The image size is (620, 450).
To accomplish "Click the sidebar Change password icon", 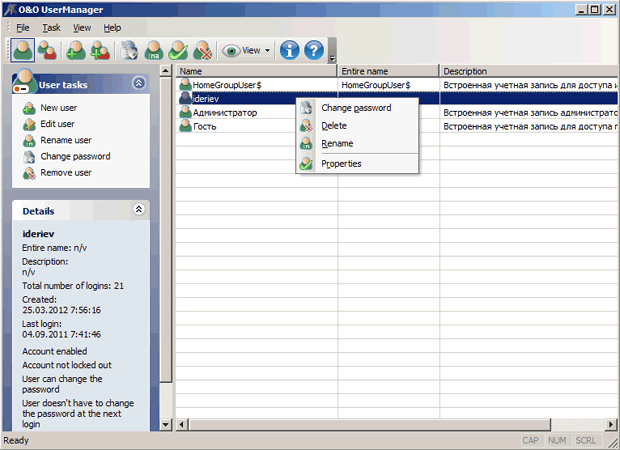I will tap(29, 157).
